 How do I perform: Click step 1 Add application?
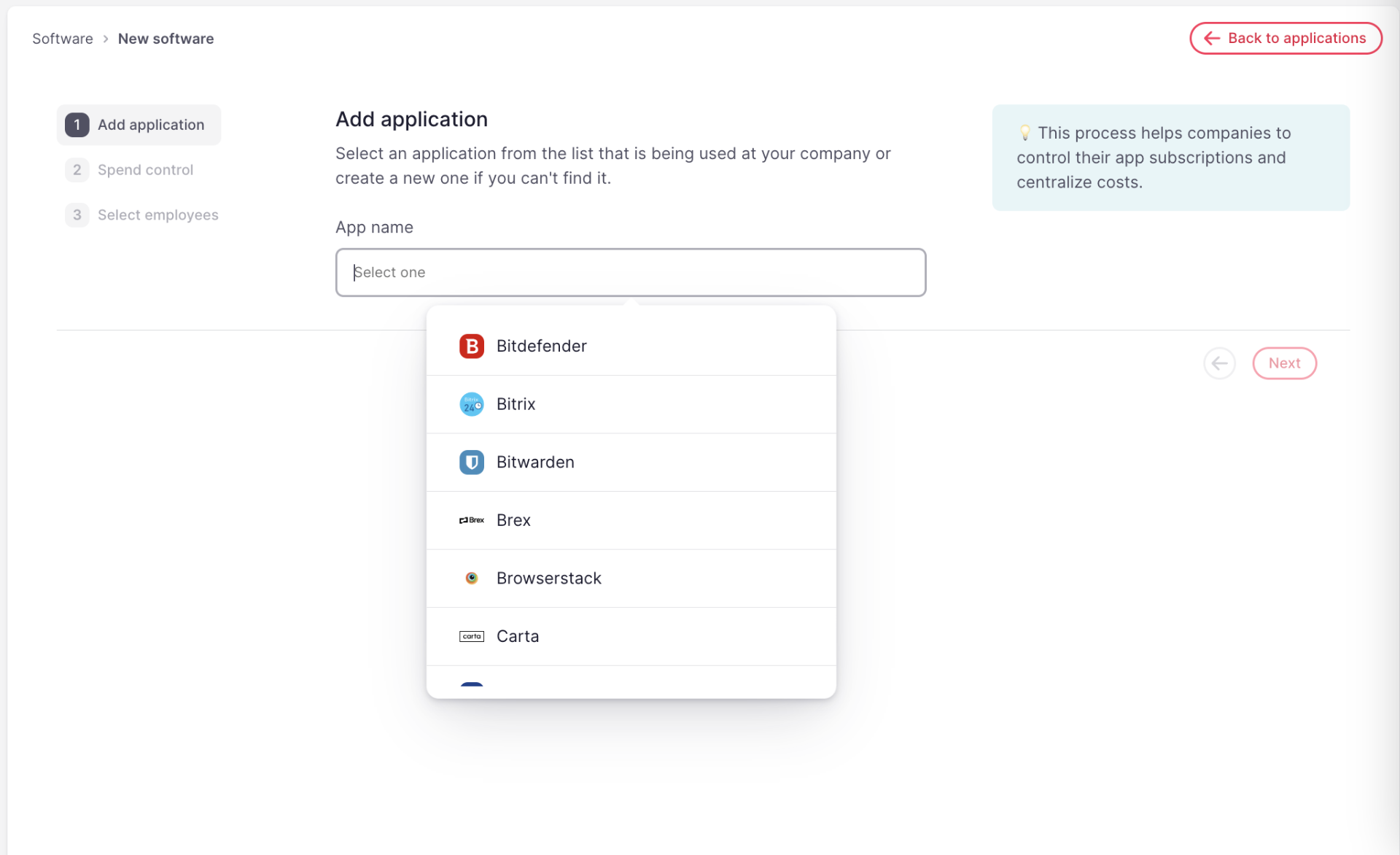click(138, 125)
